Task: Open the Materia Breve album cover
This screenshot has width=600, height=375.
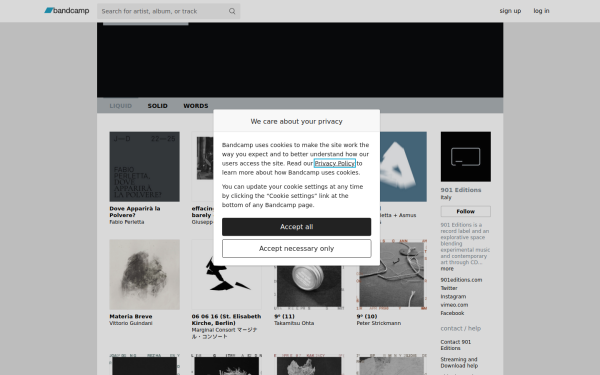Action: pyautogui.click(x=144, y=274)
